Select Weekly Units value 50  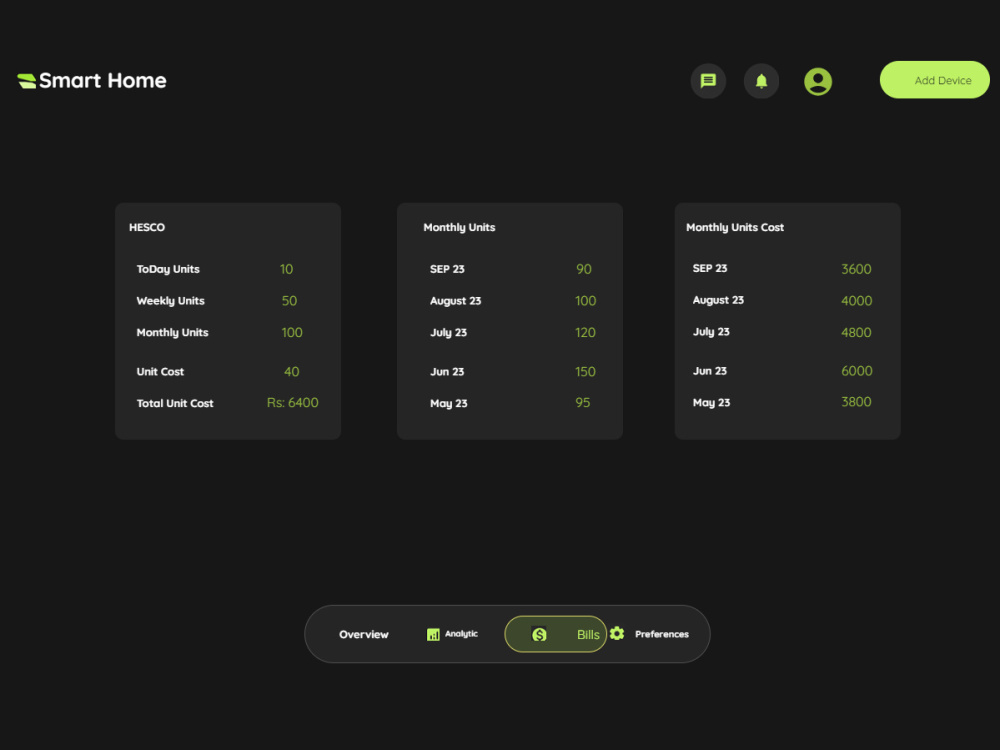click(x=290, y=300)
